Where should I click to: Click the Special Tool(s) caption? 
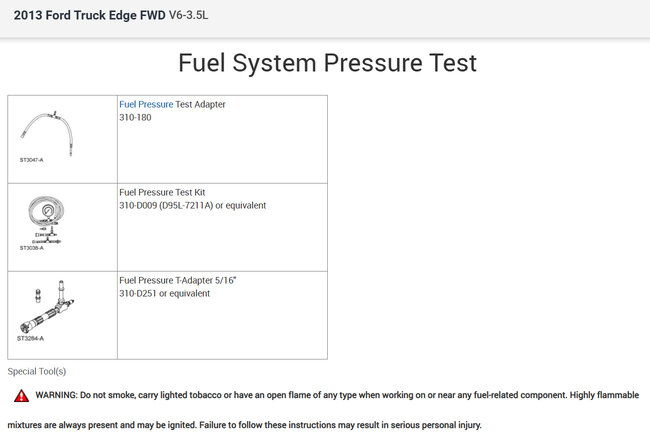(x=37, y=371)
